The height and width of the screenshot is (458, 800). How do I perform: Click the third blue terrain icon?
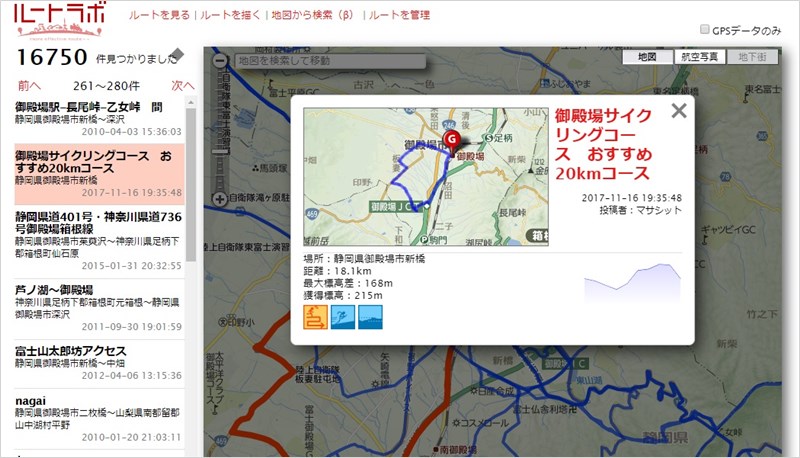click(x=370, y=317)
